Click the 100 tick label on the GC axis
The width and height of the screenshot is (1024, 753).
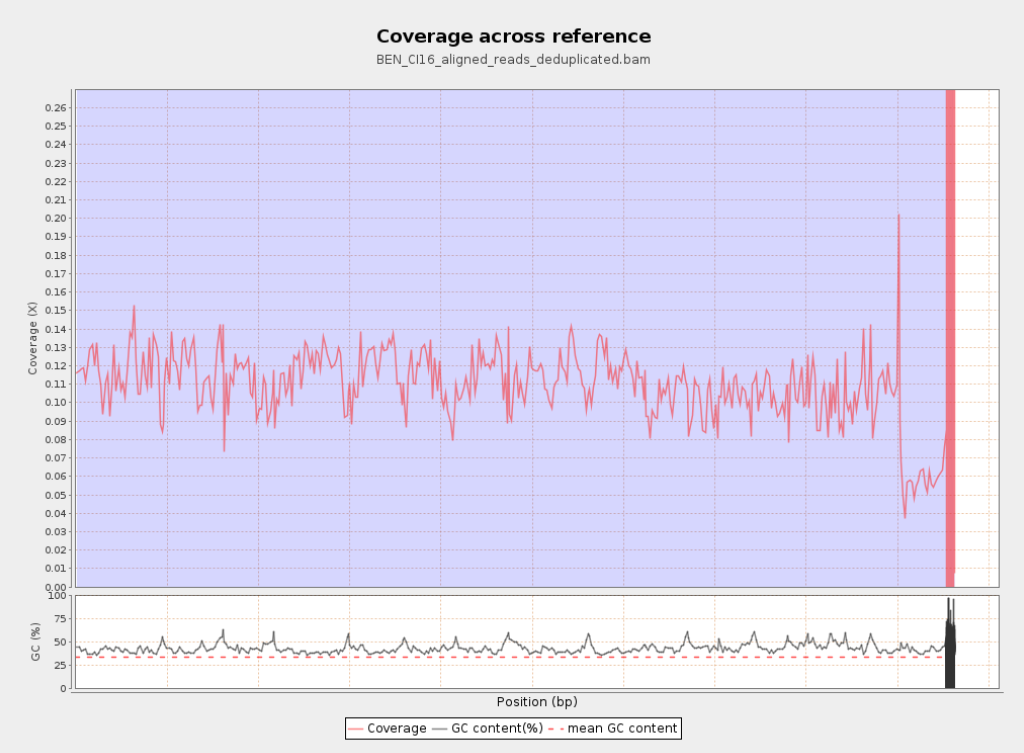(59, 596)
